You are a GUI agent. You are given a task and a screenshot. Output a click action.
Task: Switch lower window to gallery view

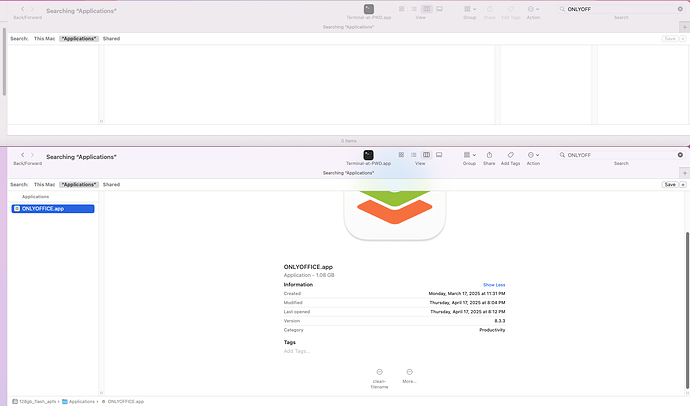tap(439, 155)
